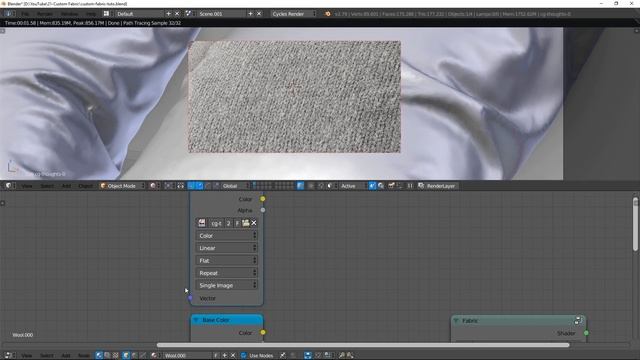Open the Cycles Render engine dropdown
Screen dimensions: 640x360
pos(293,13)
